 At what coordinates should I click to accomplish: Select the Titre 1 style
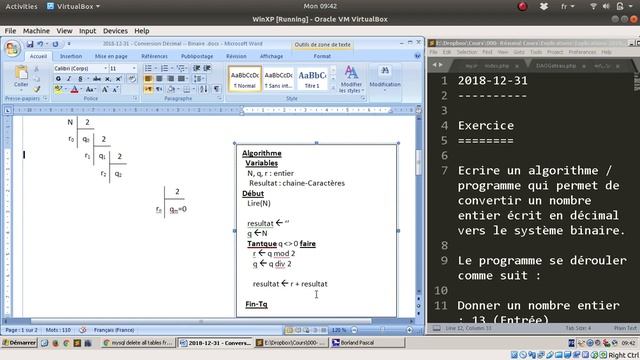(312, 79)
